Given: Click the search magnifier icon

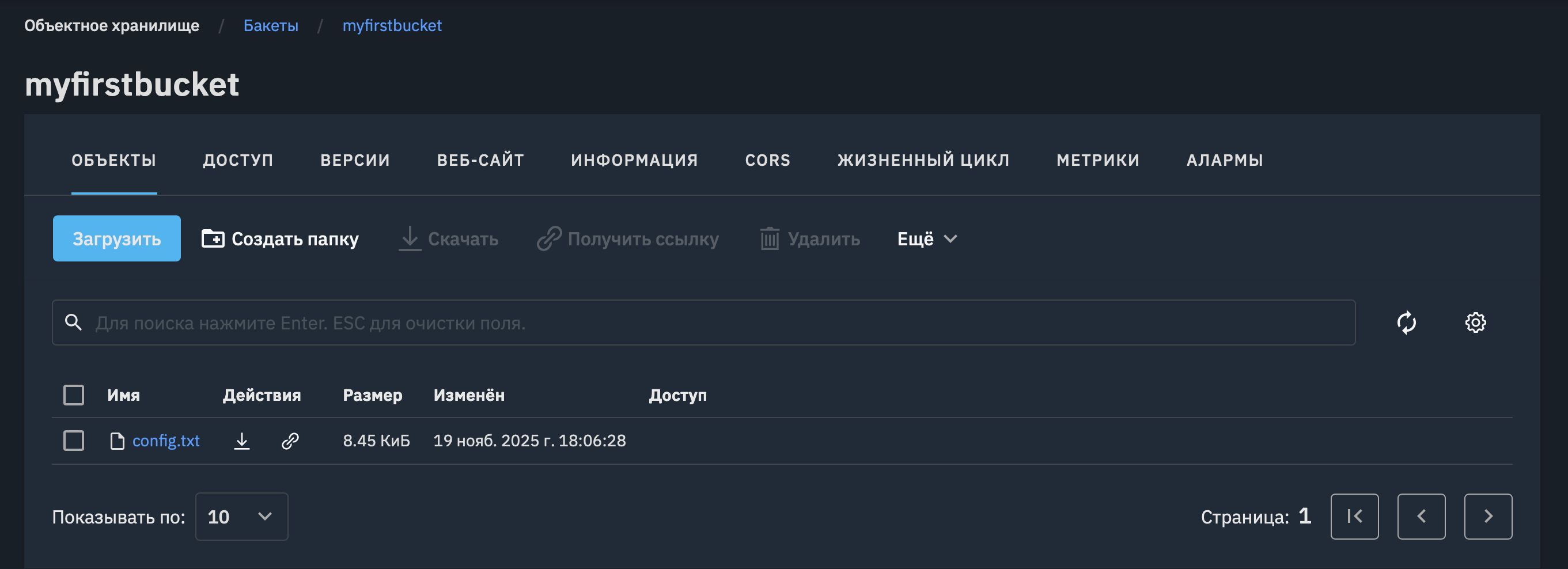Looking at the screenshot, I should pos(74,323).
